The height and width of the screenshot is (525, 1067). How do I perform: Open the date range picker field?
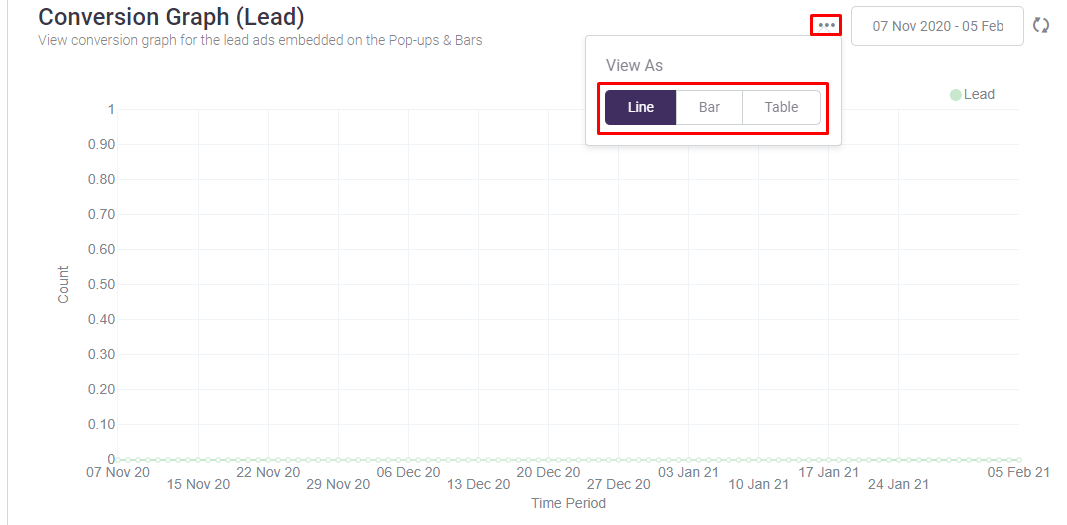pyautogui.click(x=937, y=26)
